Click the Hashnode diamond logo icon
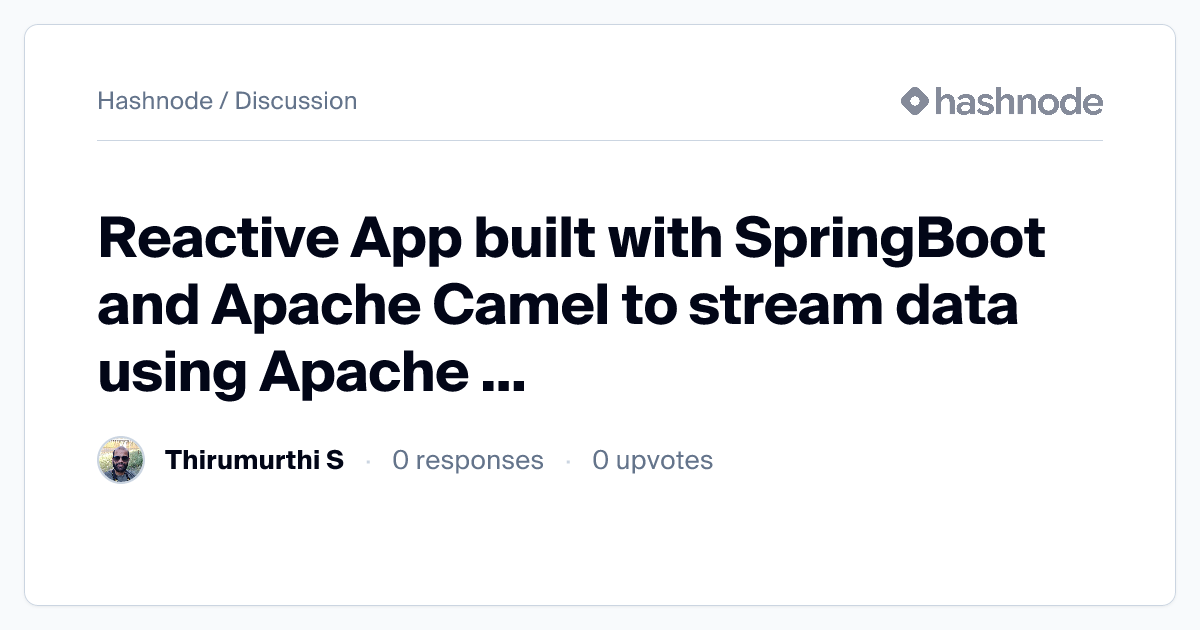Image resolution: width=1200 pixels, height=630 pixels. (x=915, y=101)
